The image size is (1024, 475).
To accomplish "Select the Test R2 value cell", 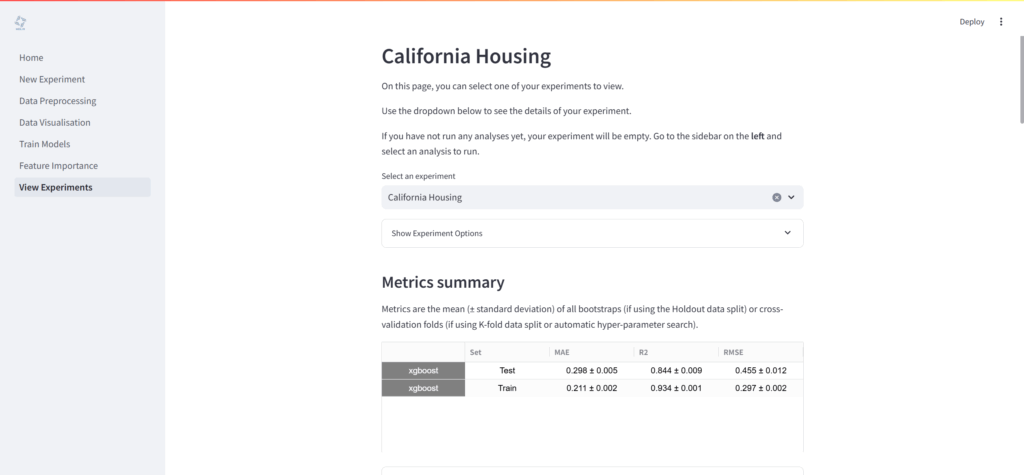I will pyautogui.click(x=674, y=370).
